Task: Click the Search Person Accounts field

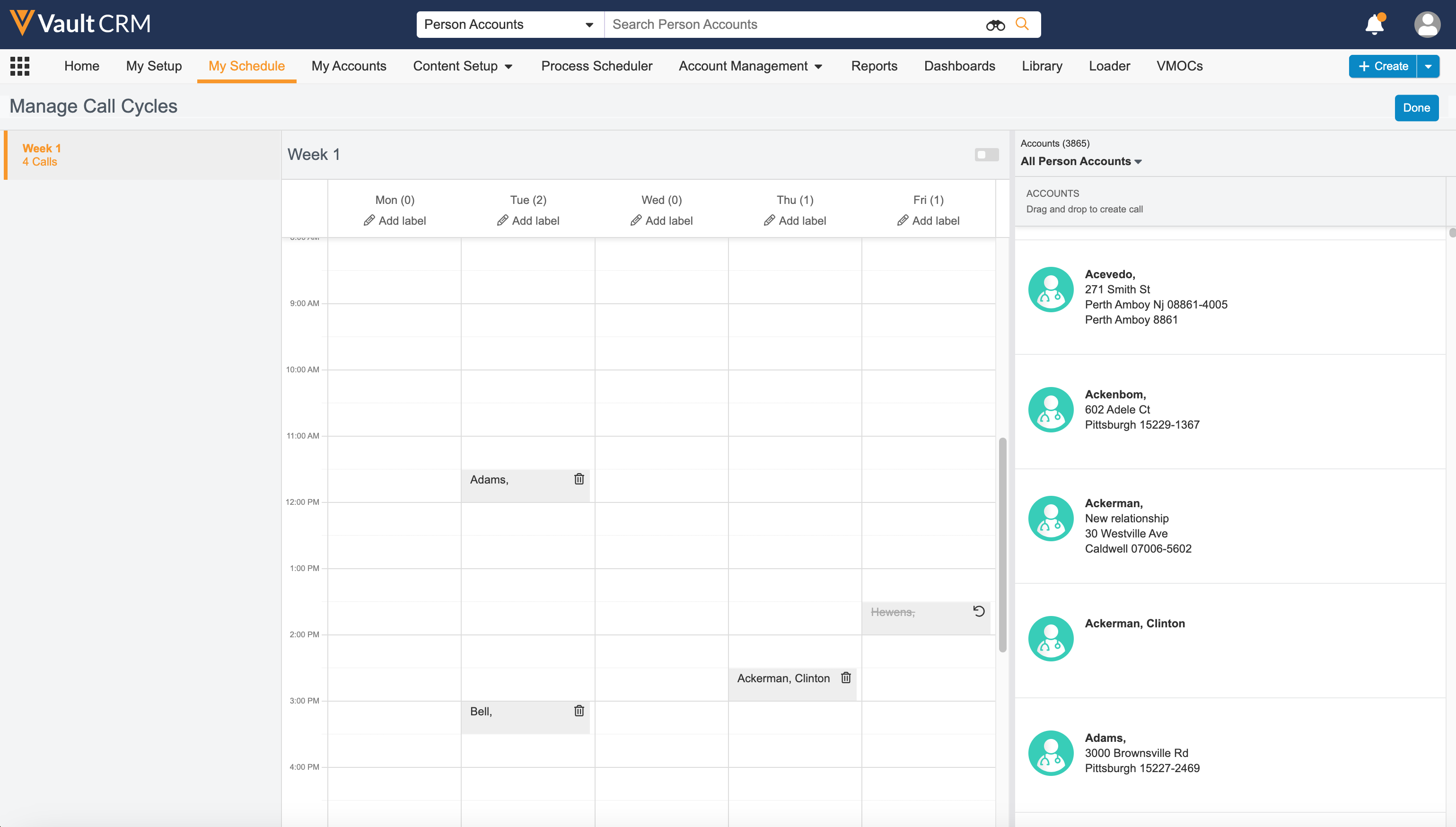Action: pos(795,25)
